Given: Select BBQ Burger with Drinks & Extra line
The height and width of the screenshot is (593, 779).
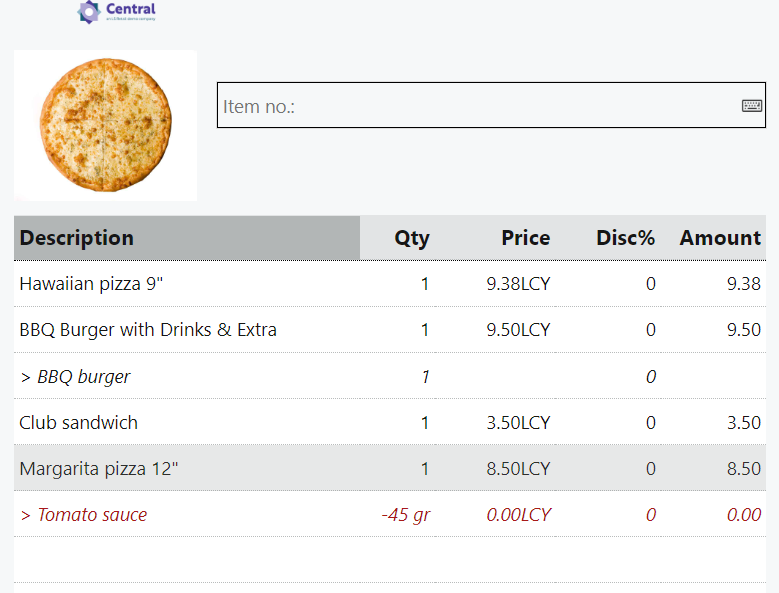Looking at the screenshot, I should tap(148, 330).
